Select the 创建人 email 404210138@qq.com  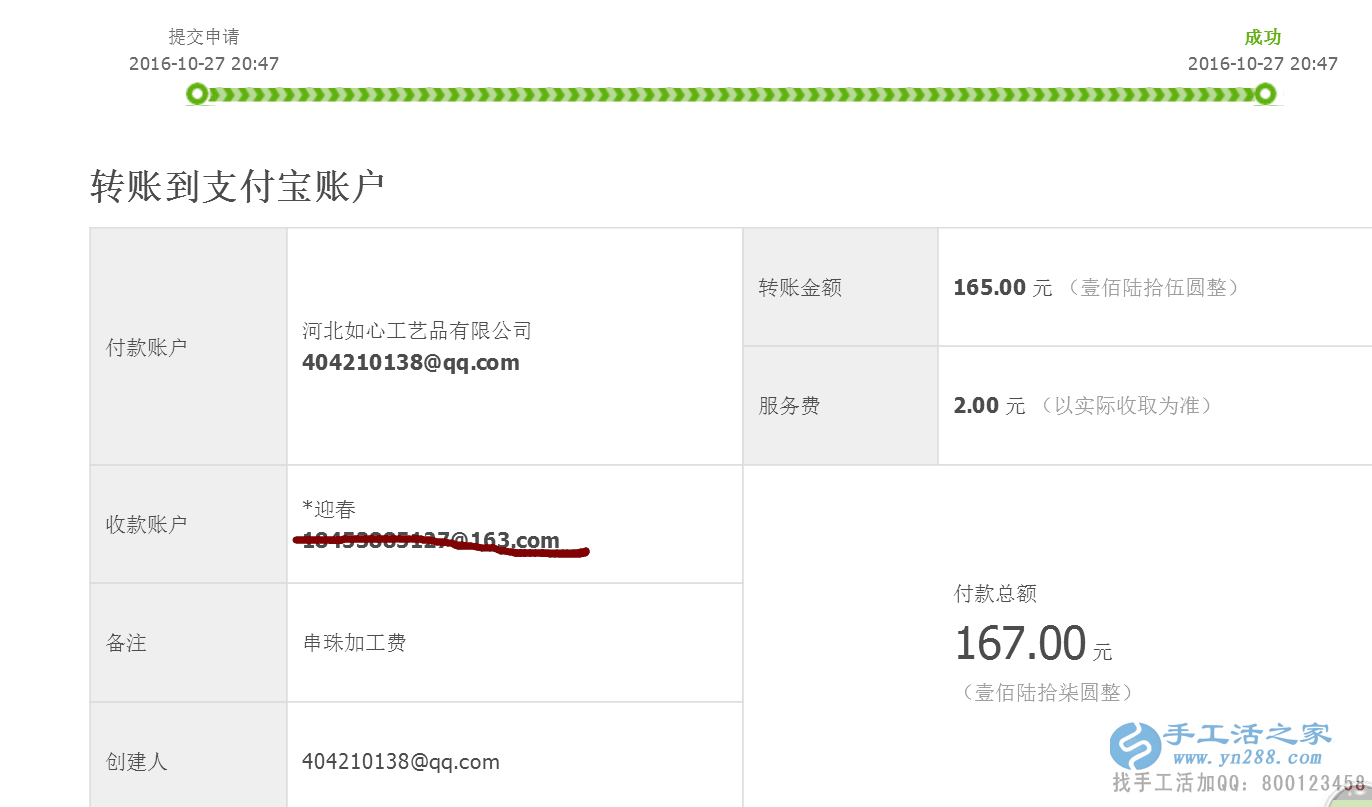400,762
